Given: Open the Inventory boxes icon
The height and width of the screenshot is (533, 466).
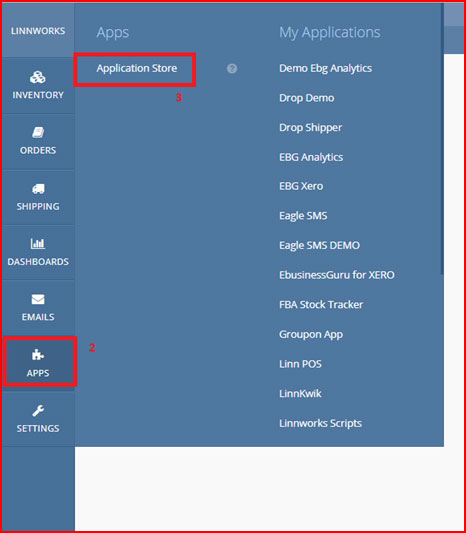Looking at the screenshot, I should pos(38,78).
